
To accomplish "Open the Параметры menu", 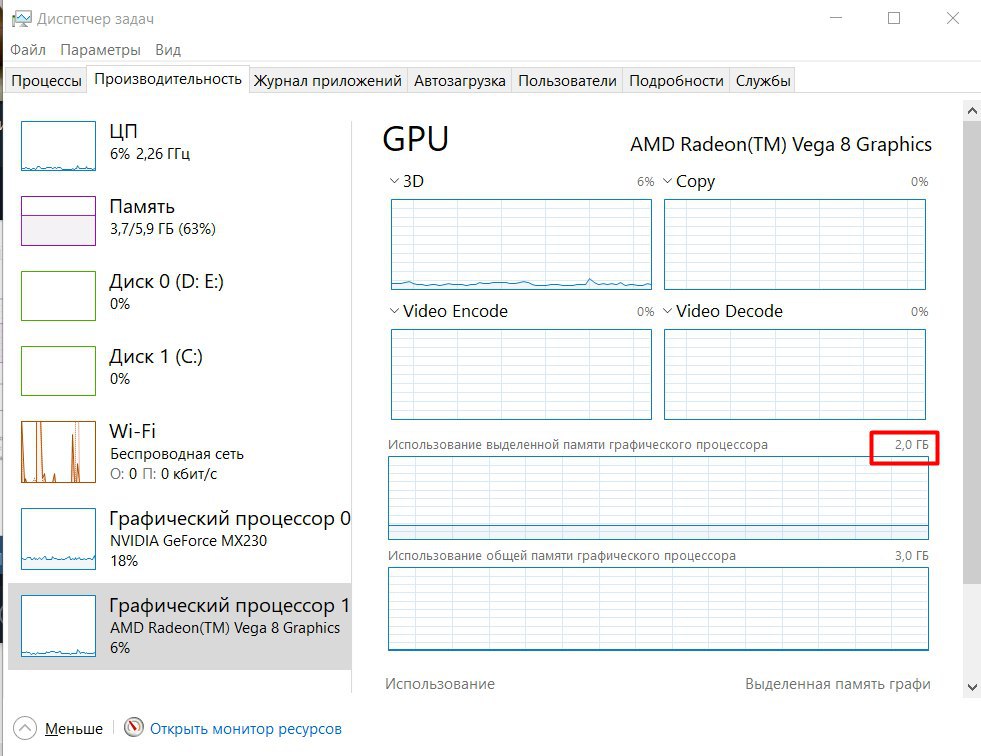I will 100,49.
